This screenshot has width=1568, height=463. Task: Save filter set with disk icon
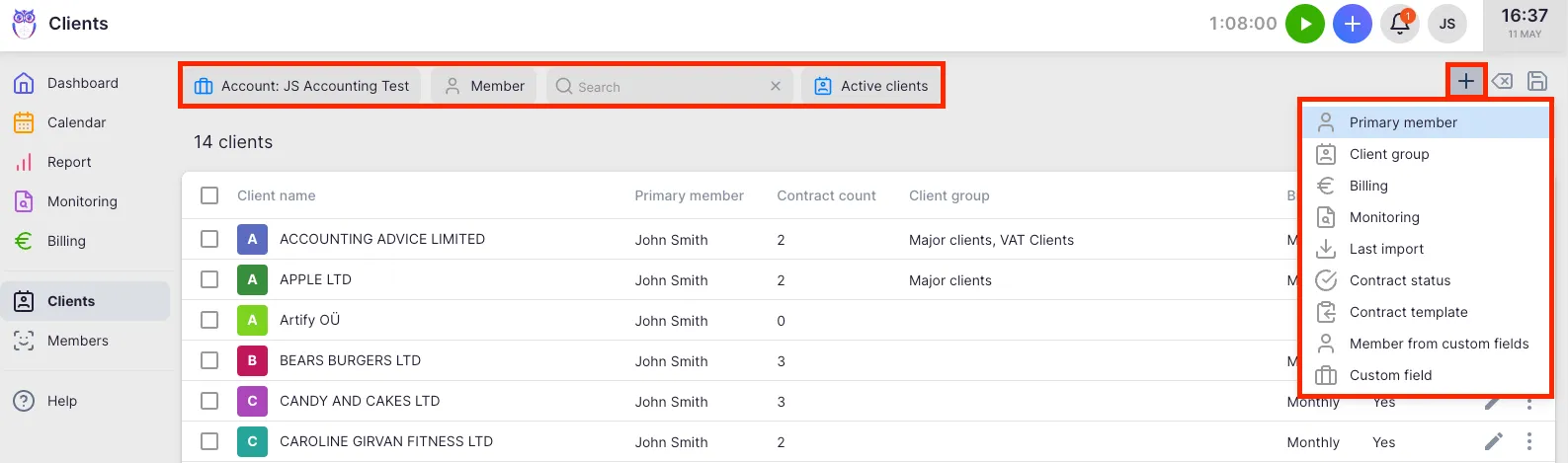(1536, 81)
